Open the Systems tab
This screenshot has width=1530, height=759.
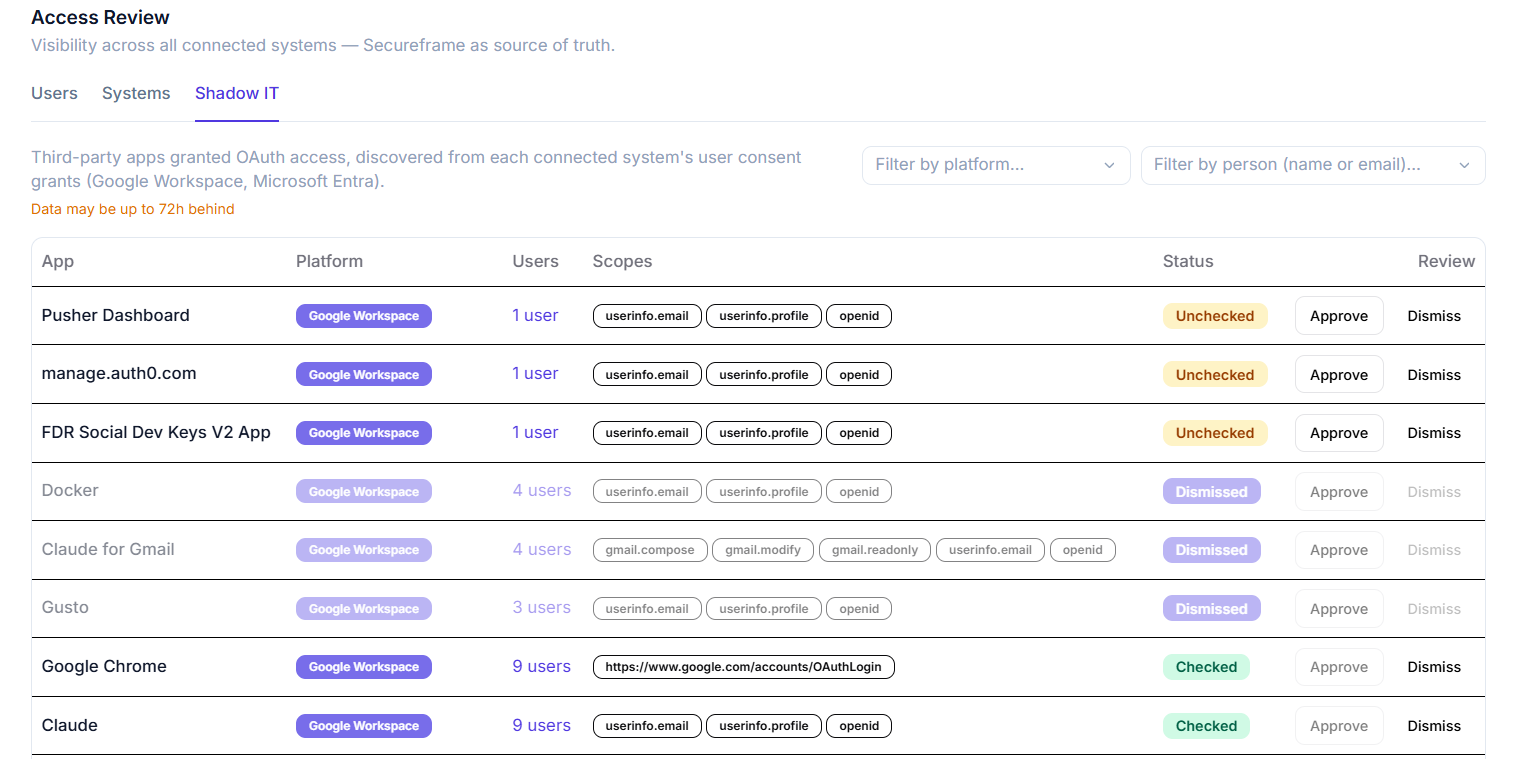[x=136, y=93]
